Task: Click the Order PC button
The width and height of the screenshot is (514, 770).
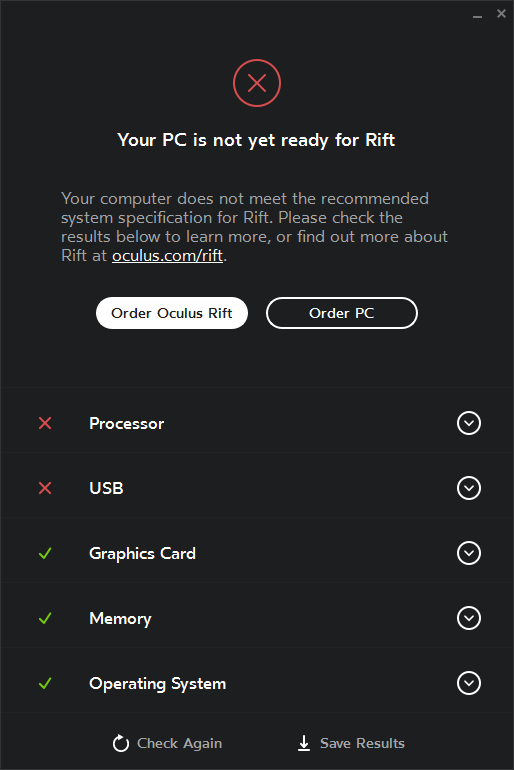Action: pos(342,313)
